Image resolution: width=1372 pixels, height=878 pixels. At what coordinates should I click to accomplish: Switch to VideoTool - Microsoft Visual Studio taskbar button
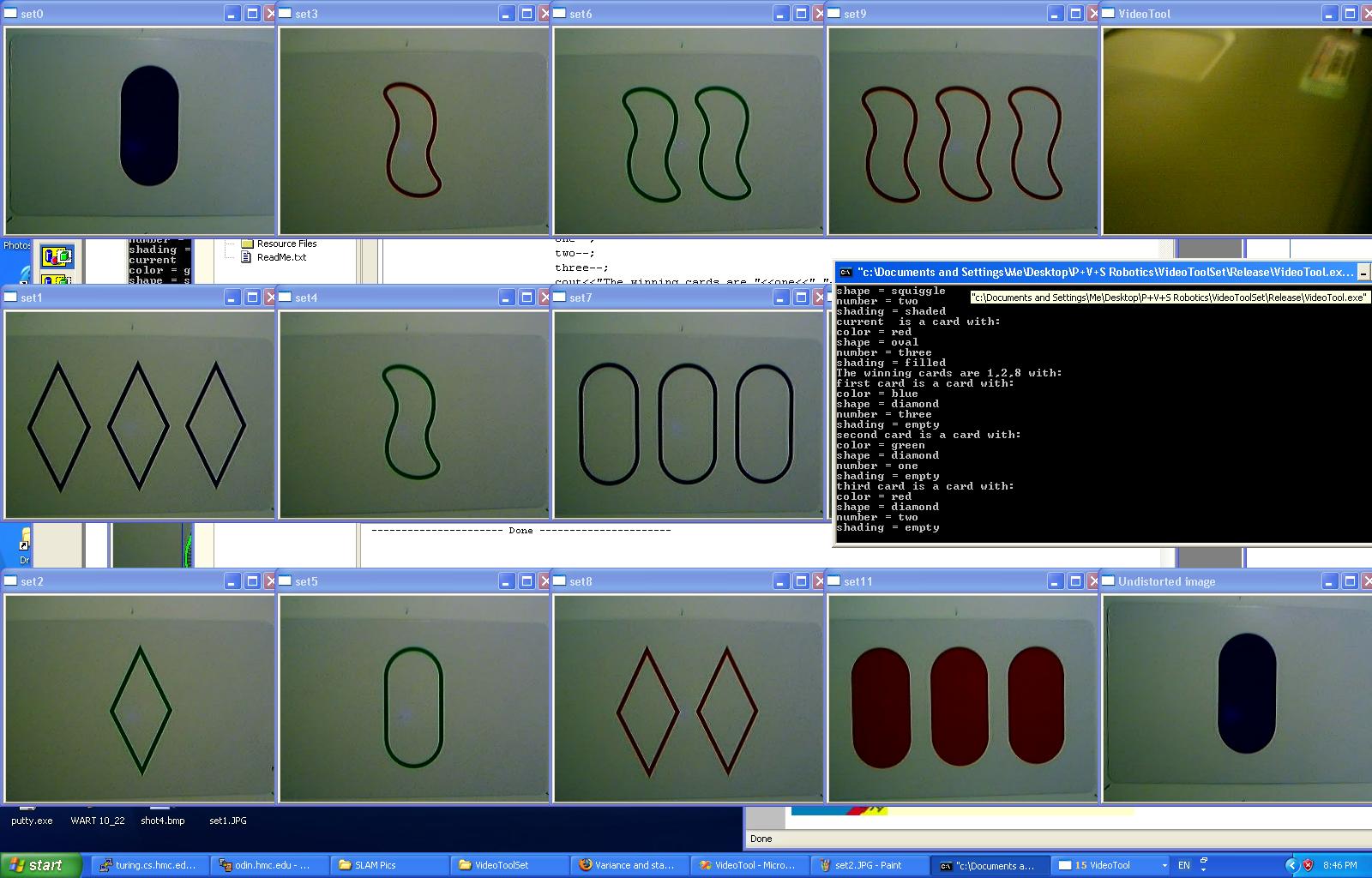pyautogui.click(x=747, y=865)
